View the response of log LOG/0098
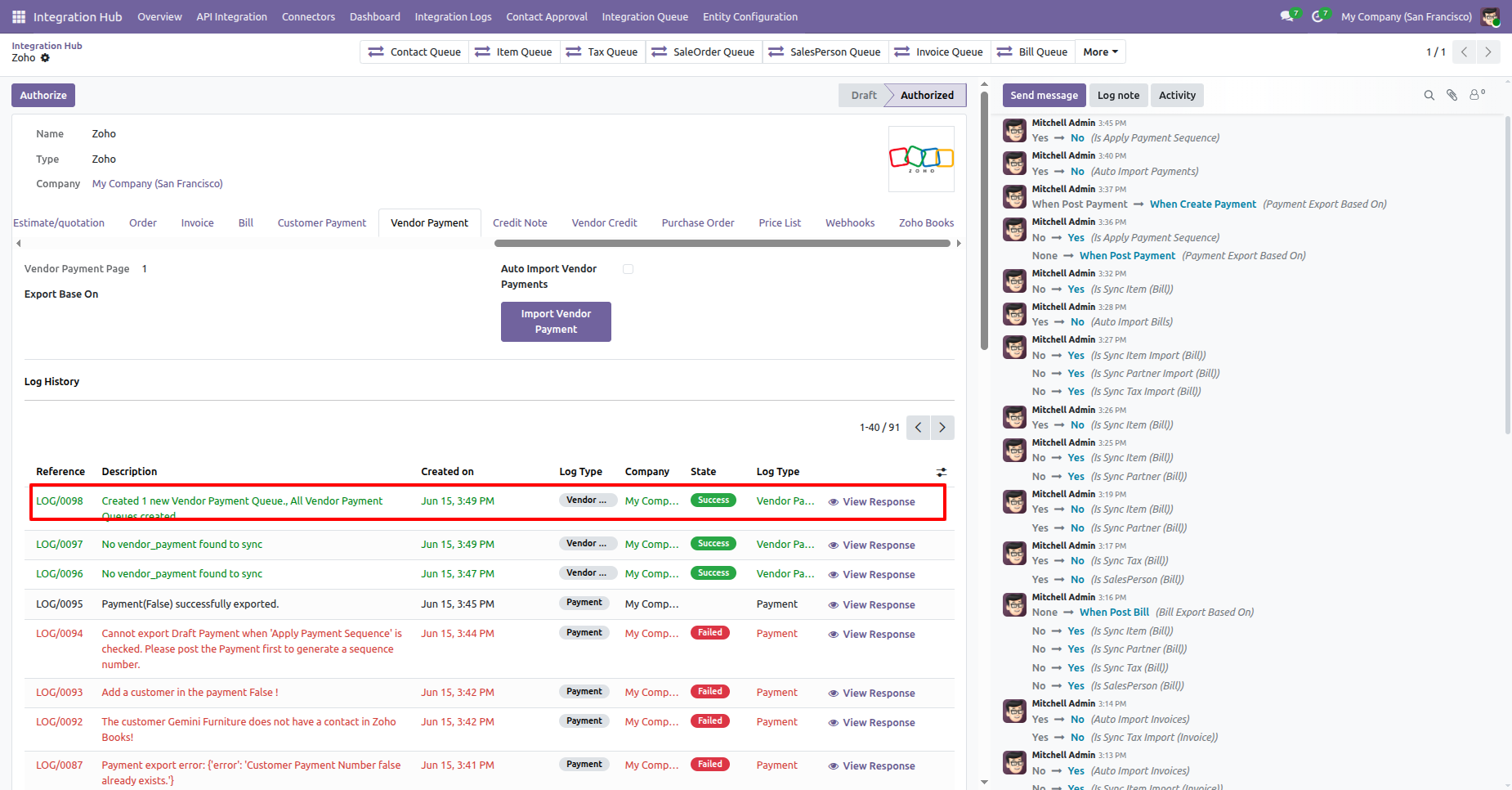 pyautogui.click(x=871, y=502)
